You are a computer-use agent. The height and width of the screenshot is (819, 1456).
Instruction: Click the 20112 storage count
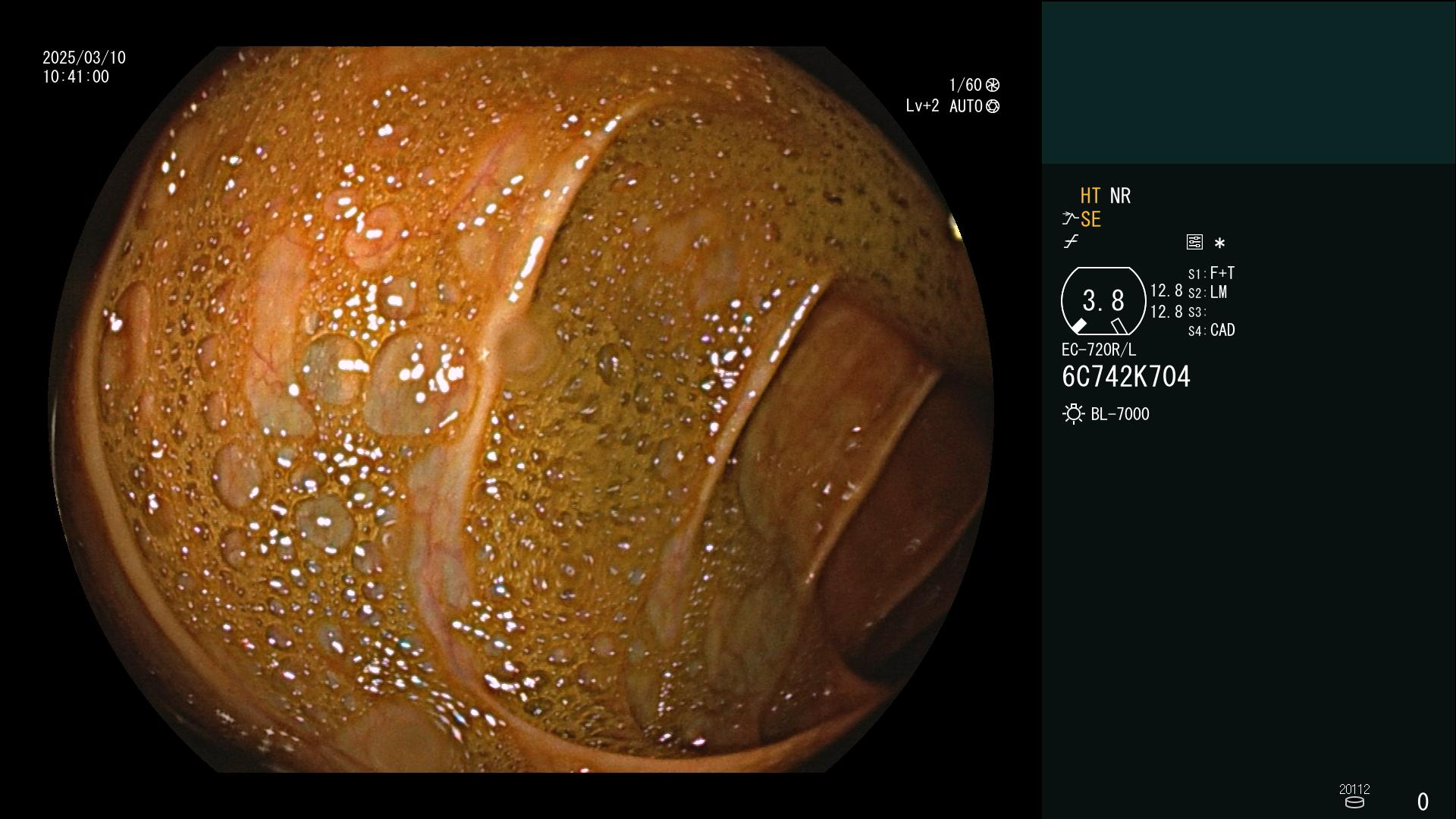1354,789
